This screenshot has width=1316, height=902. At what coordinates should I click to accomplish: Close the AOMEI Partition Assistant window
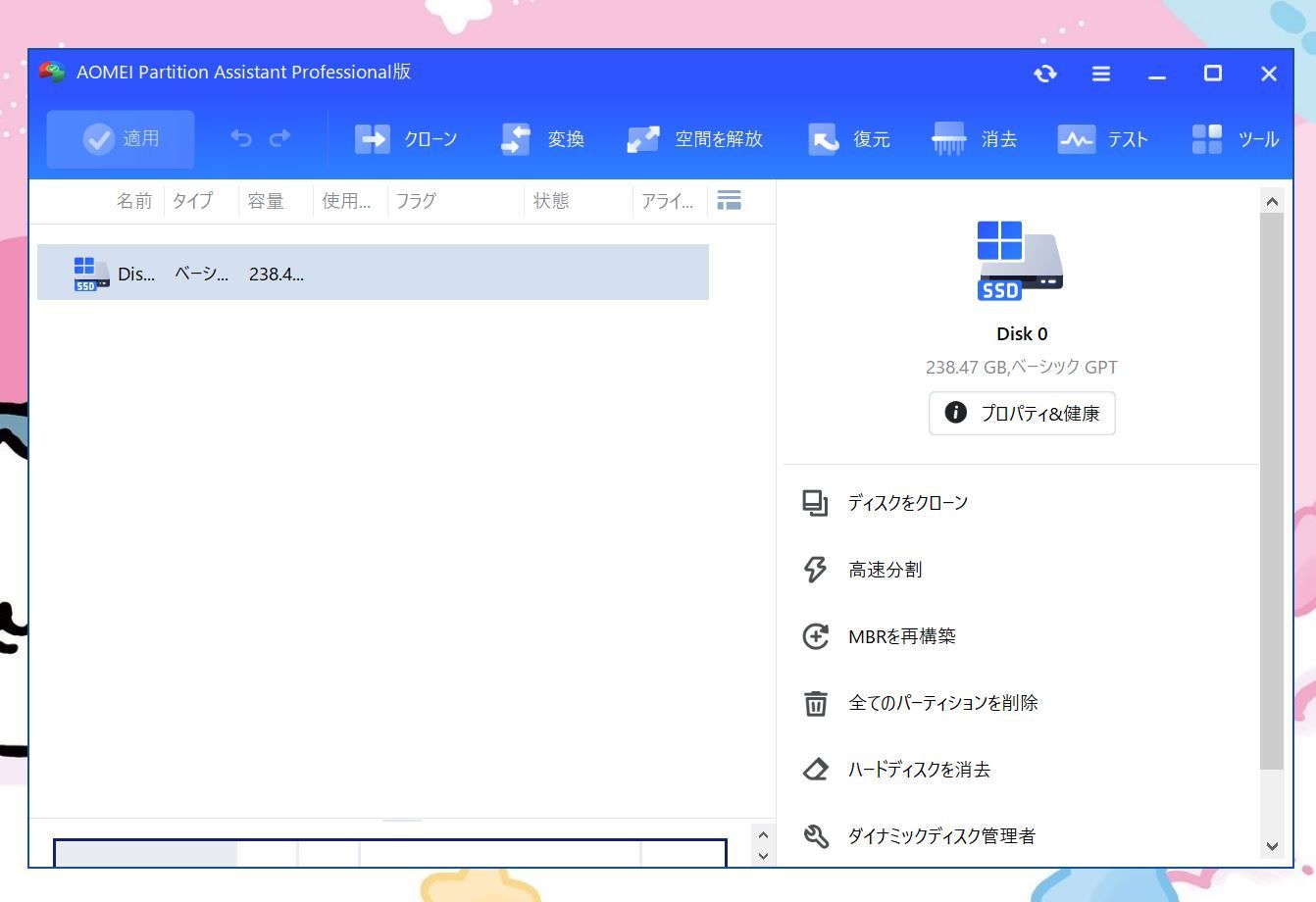[1269, 74]
